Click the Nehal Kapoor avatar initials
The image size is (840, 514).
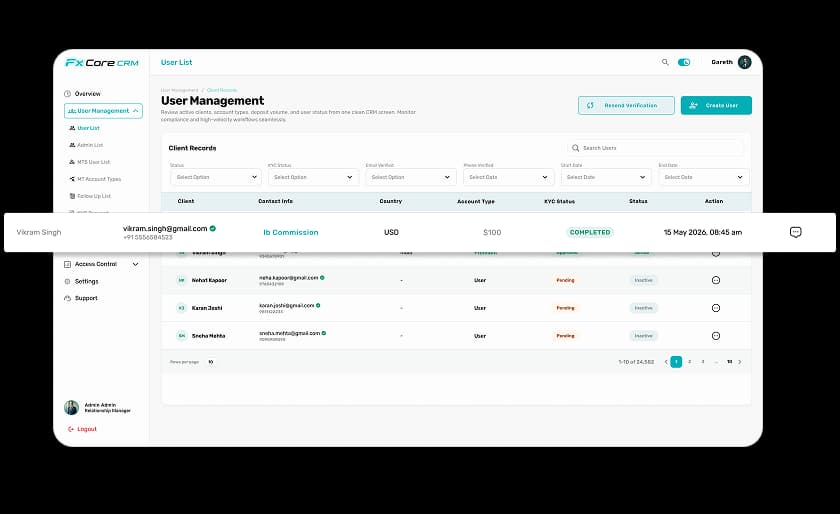(182, 280)
